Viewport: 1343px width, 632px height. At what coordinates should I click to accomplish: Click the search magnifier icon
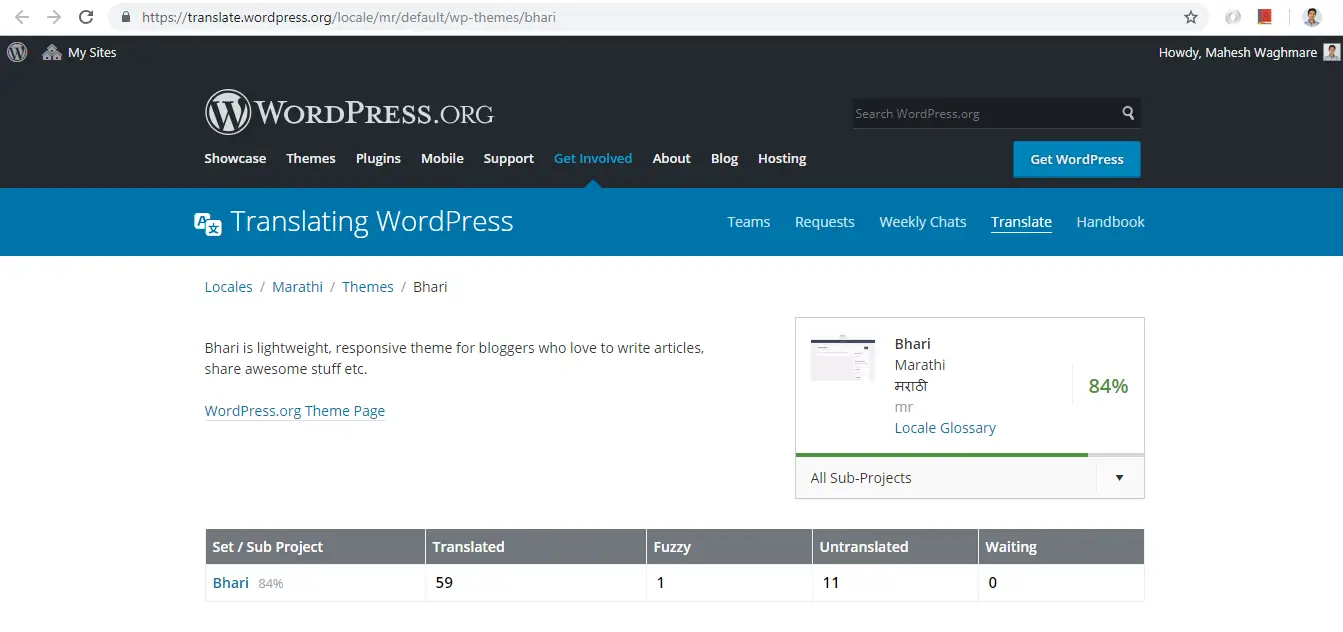click(x=1128, y=113)
